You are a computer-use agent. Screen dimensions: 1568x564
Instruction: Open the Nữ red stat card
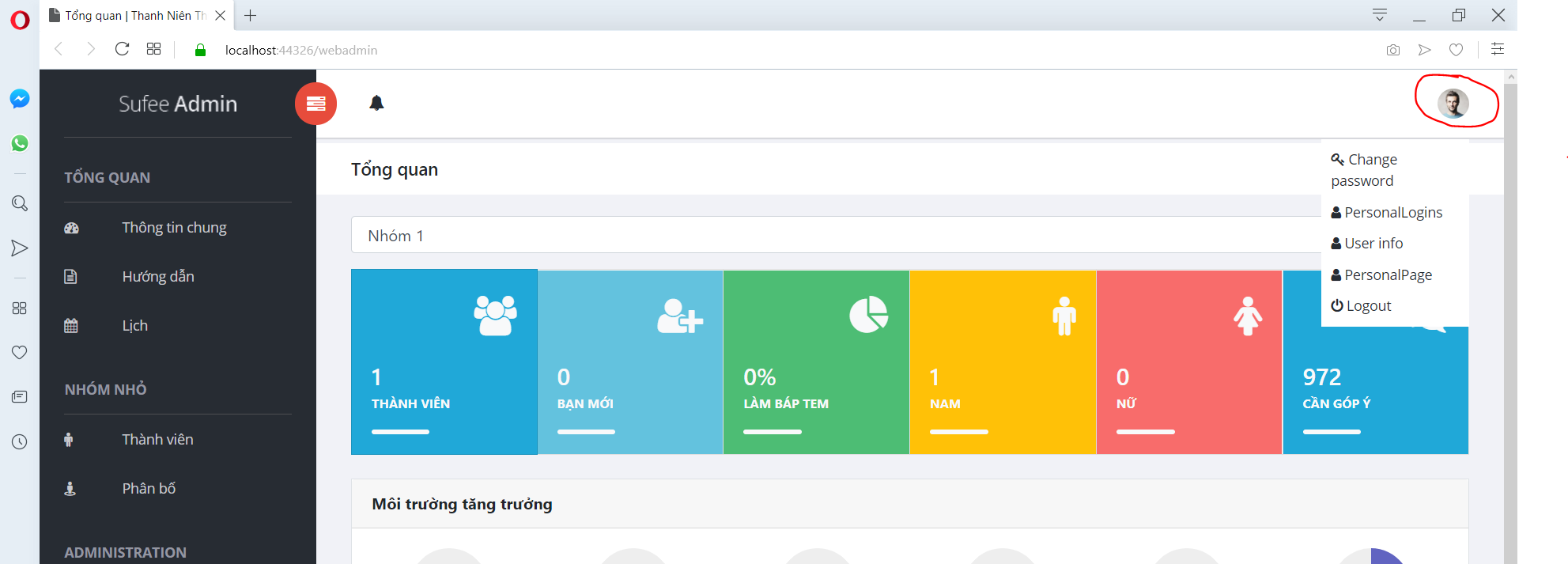point(1189,361)
